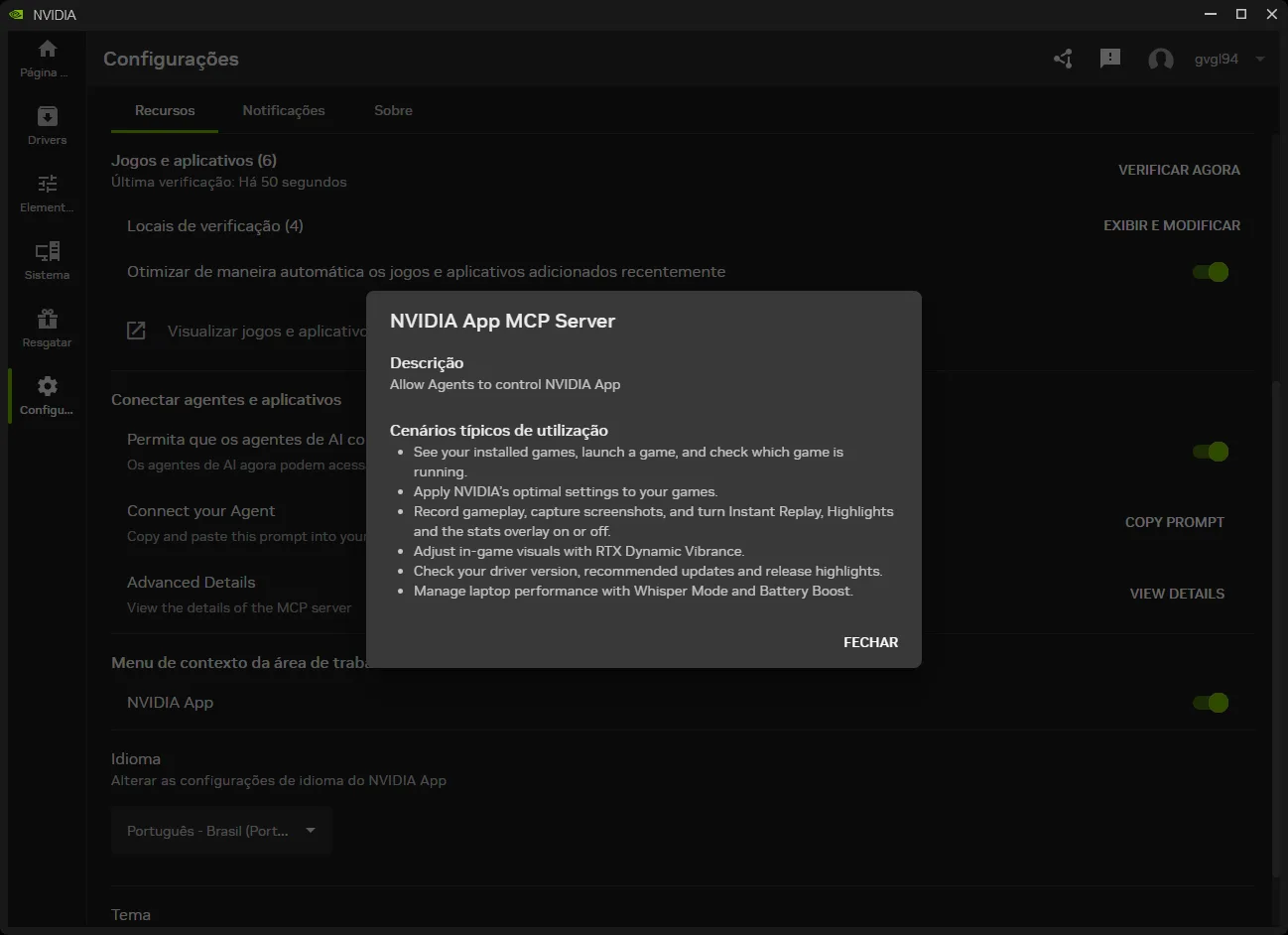Click the Advanced Details label
The height and width of the screenshot is (935, 1288).
[x=192, y=582]
